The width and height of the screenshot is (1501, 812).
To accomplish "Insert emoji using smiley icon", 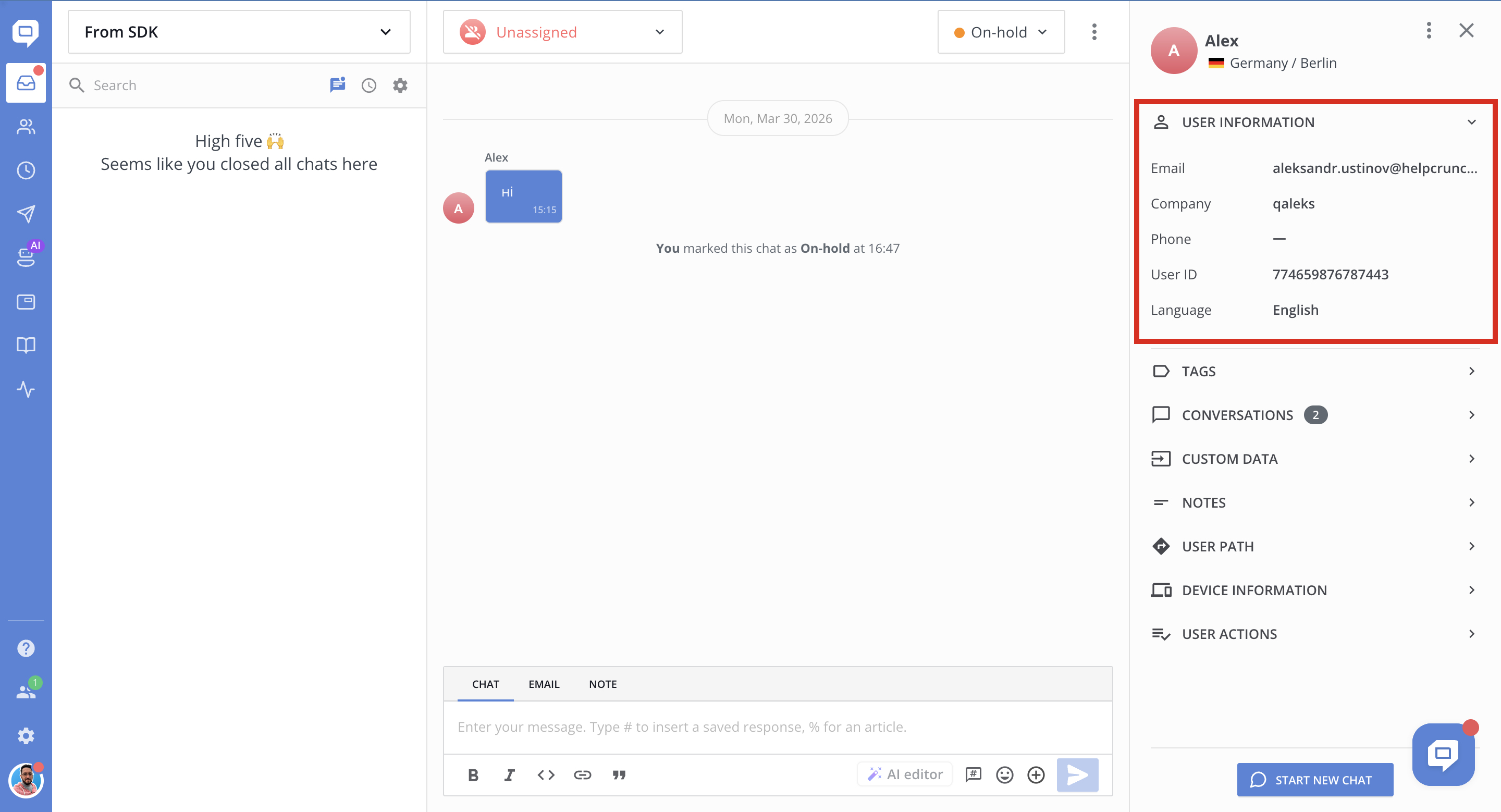I will (x=1004, y=774).
